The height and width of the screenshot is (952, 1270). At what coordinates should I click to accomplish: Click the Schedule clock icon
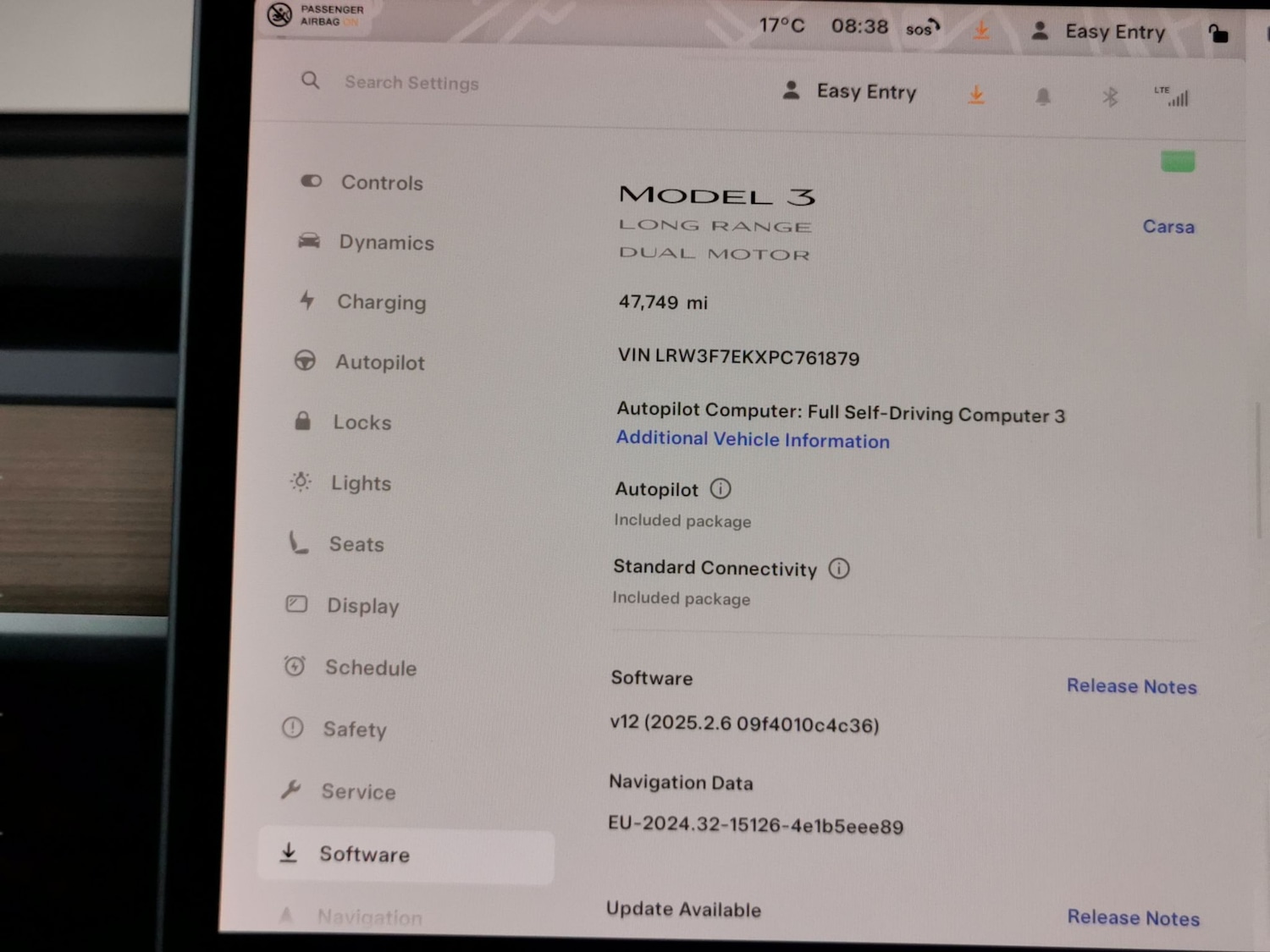tap(294, 666)
